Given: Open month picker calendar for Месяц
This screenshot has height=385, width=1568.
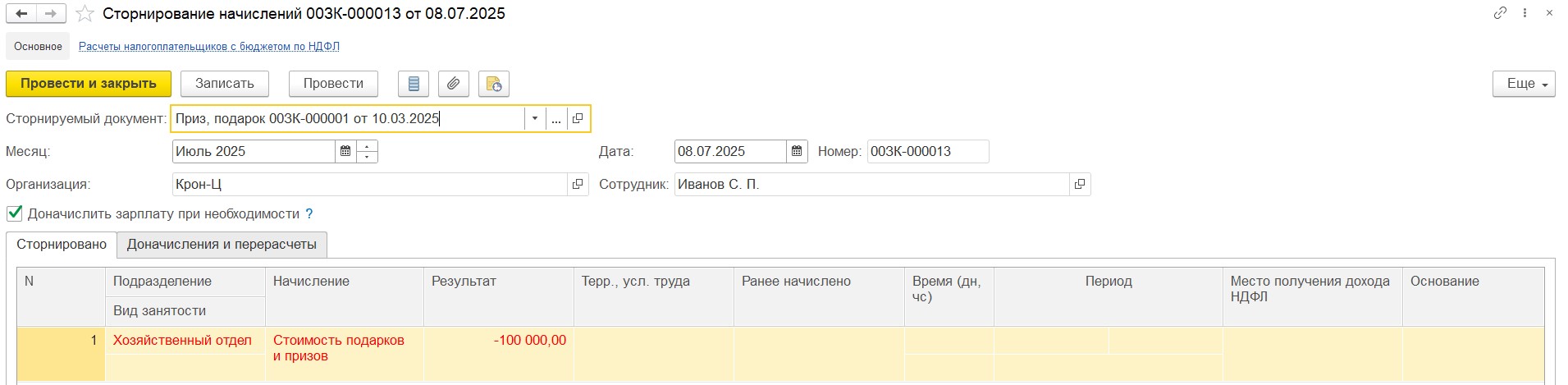Looking at the screenshot, I should (345, 151).
